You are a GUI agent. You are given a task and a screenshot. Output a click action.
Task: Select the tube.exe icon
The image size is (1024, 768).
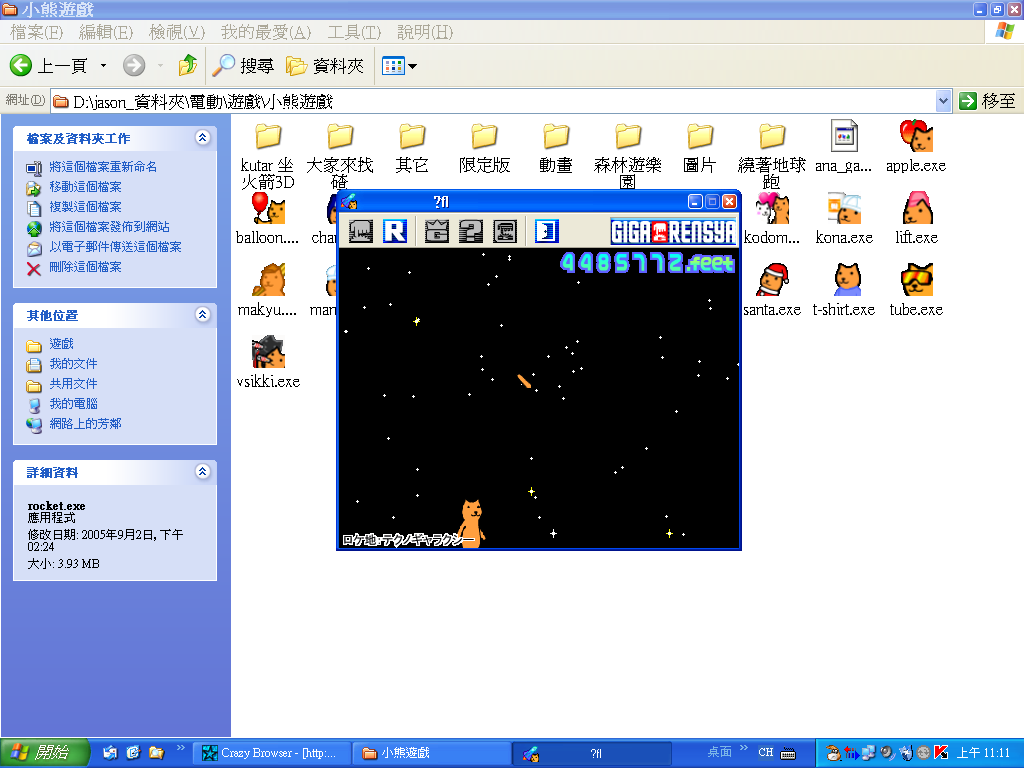point(916,280)
